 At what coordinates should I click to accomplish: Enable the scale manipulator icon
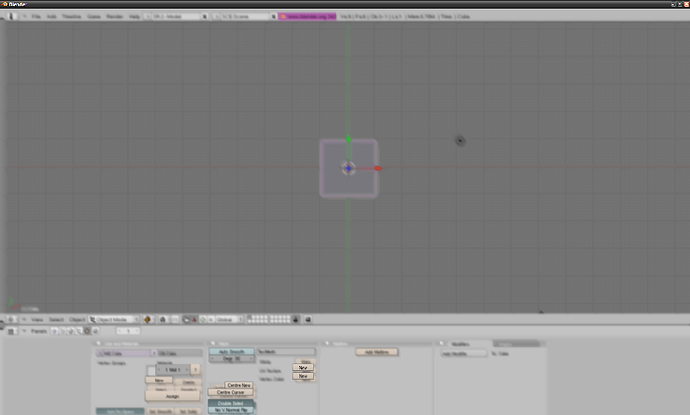pyautogui.click(x=210, y=320)
